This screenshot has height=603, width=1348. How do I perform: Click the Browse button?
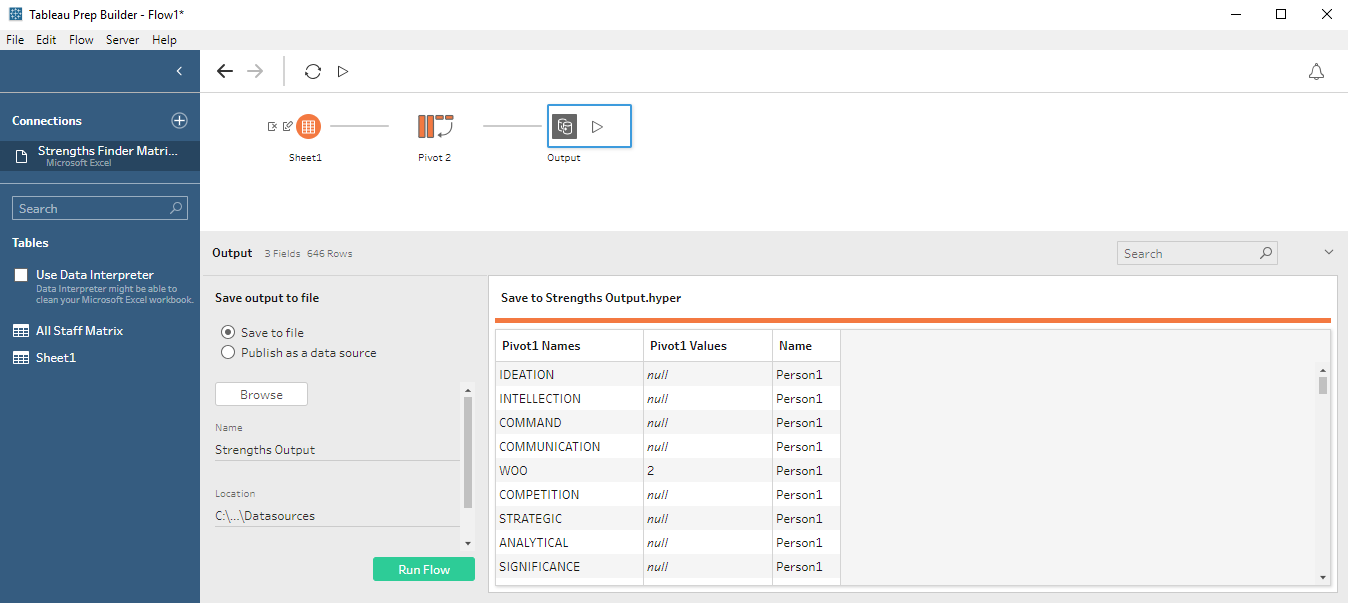(261, 394)
